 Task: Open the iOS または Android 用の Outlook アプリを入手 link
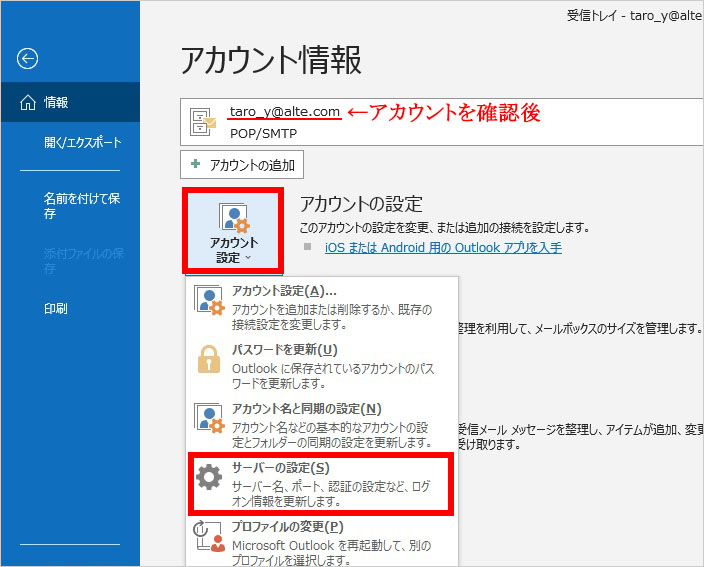443,247
